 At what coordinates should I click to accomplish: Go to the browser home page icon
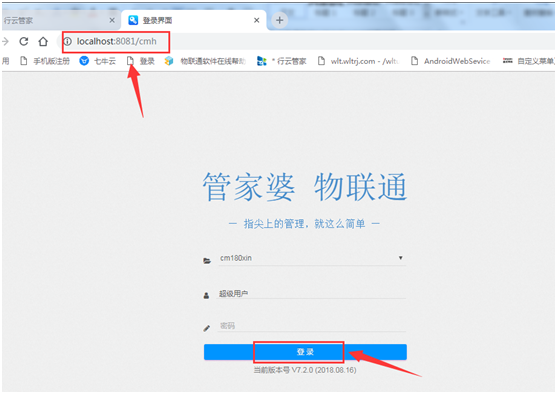43,42
